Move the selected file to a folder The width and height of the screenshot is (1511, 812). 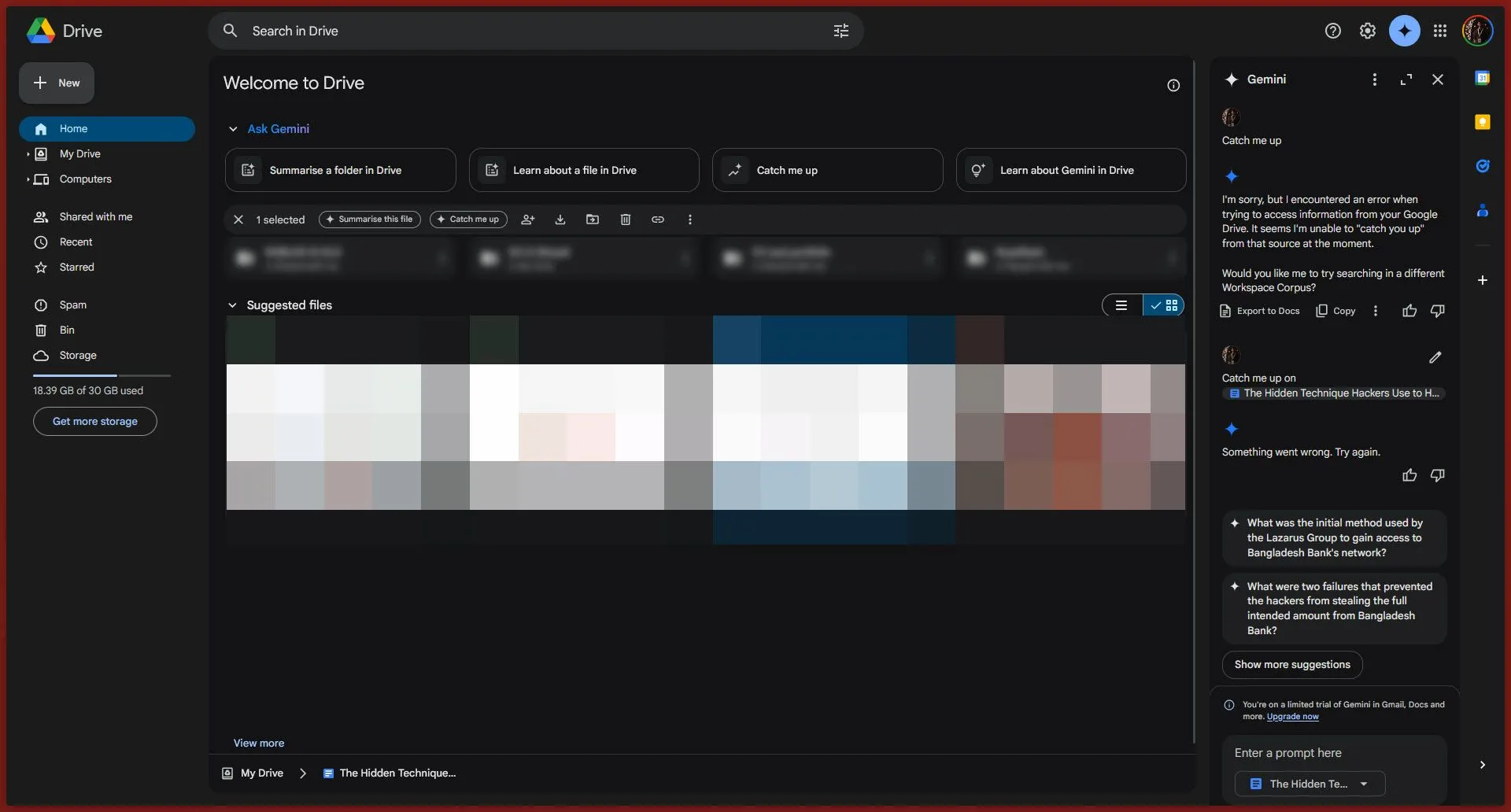click(x=593, y=220)
